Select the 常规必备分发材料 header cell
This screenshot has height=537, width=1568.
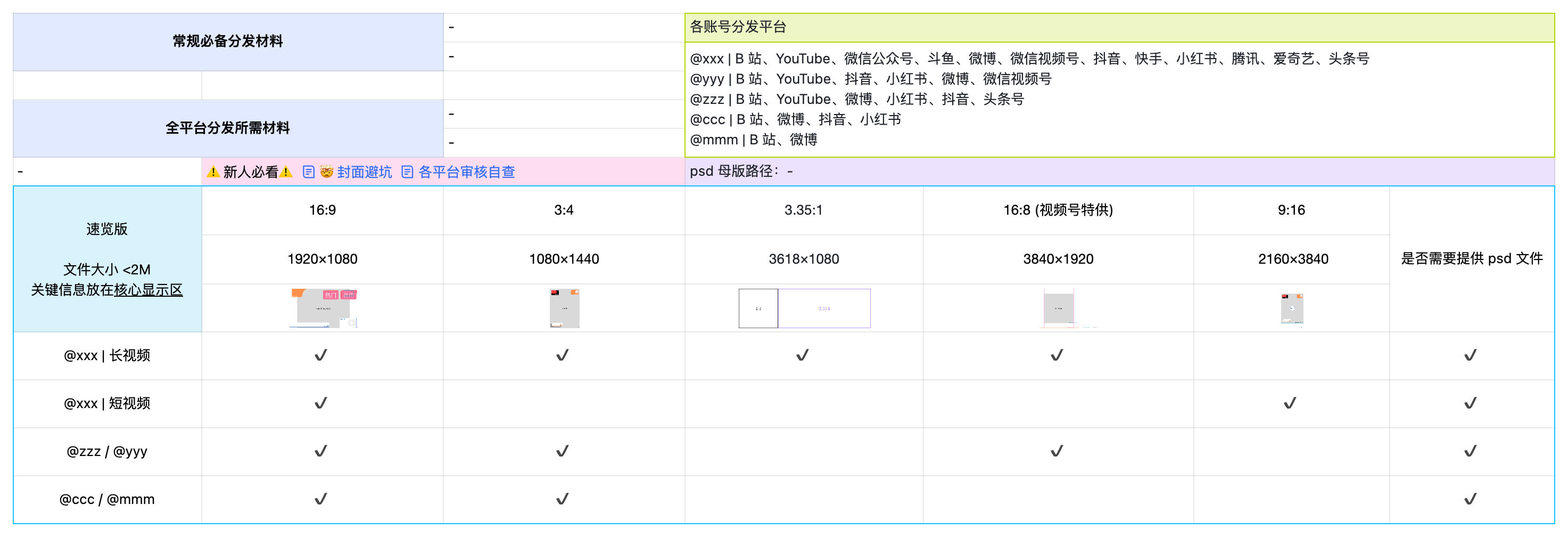click(228, 42)
